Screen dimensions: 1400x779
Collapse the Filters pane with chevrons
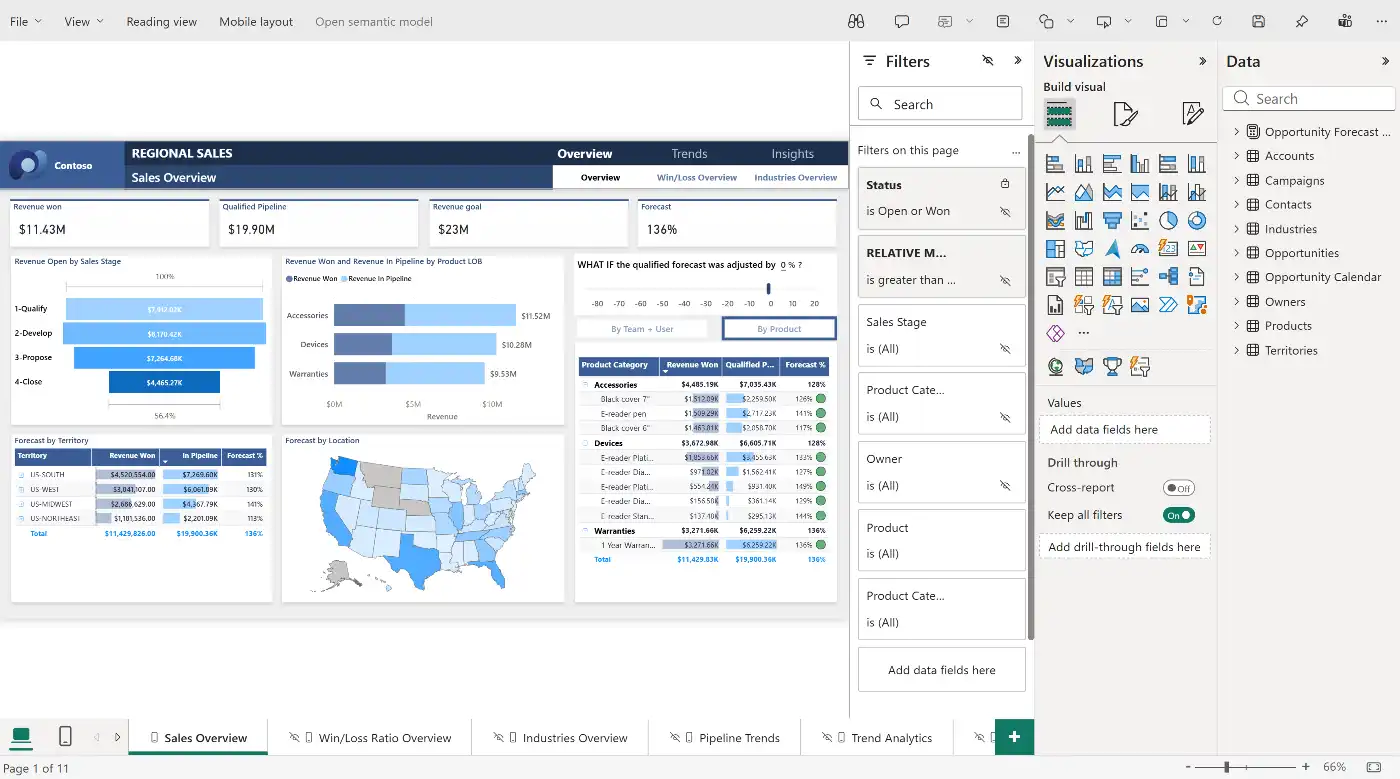(1018, 61)
